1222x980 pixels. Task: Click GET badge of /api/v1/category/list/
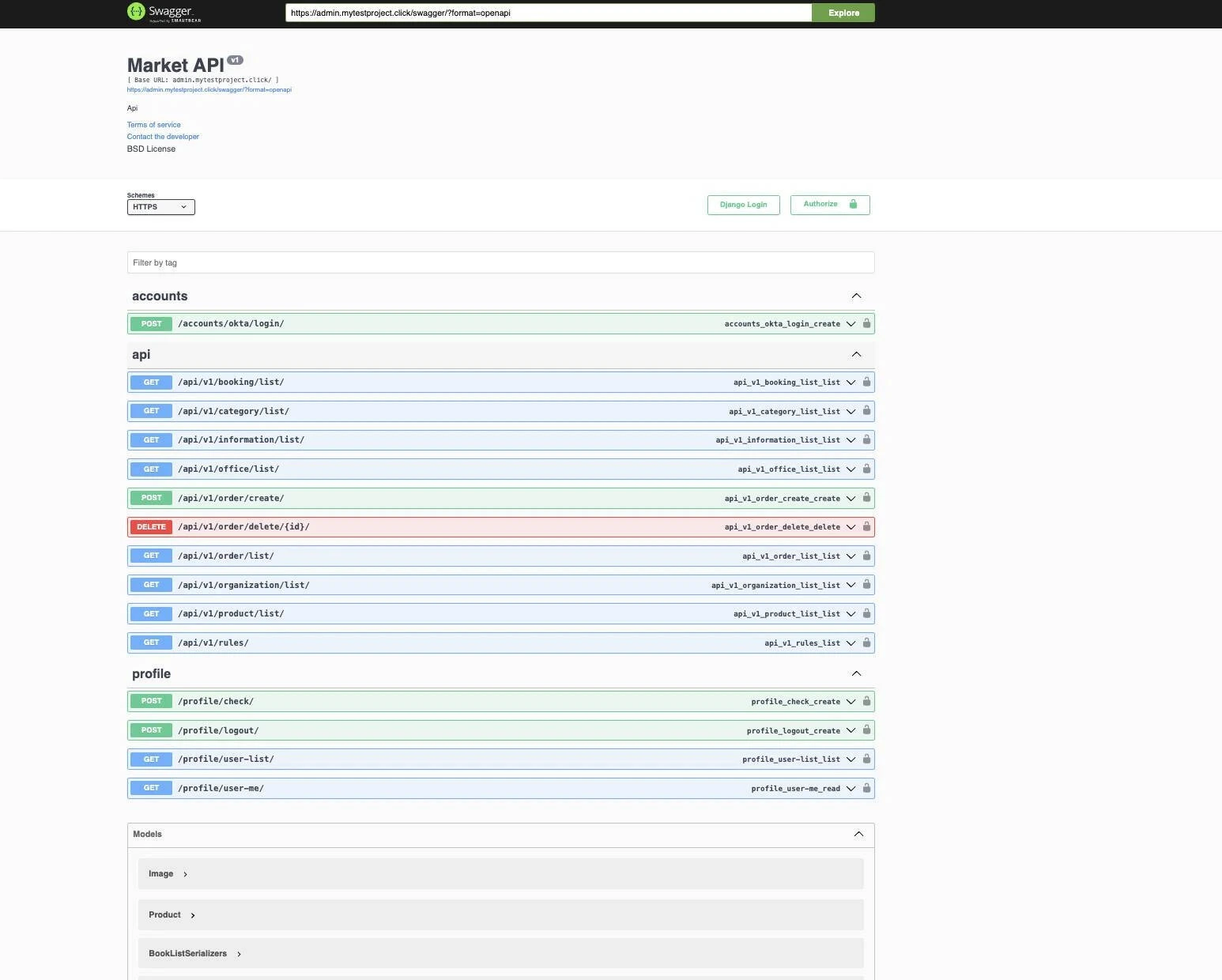click(151, 411)
